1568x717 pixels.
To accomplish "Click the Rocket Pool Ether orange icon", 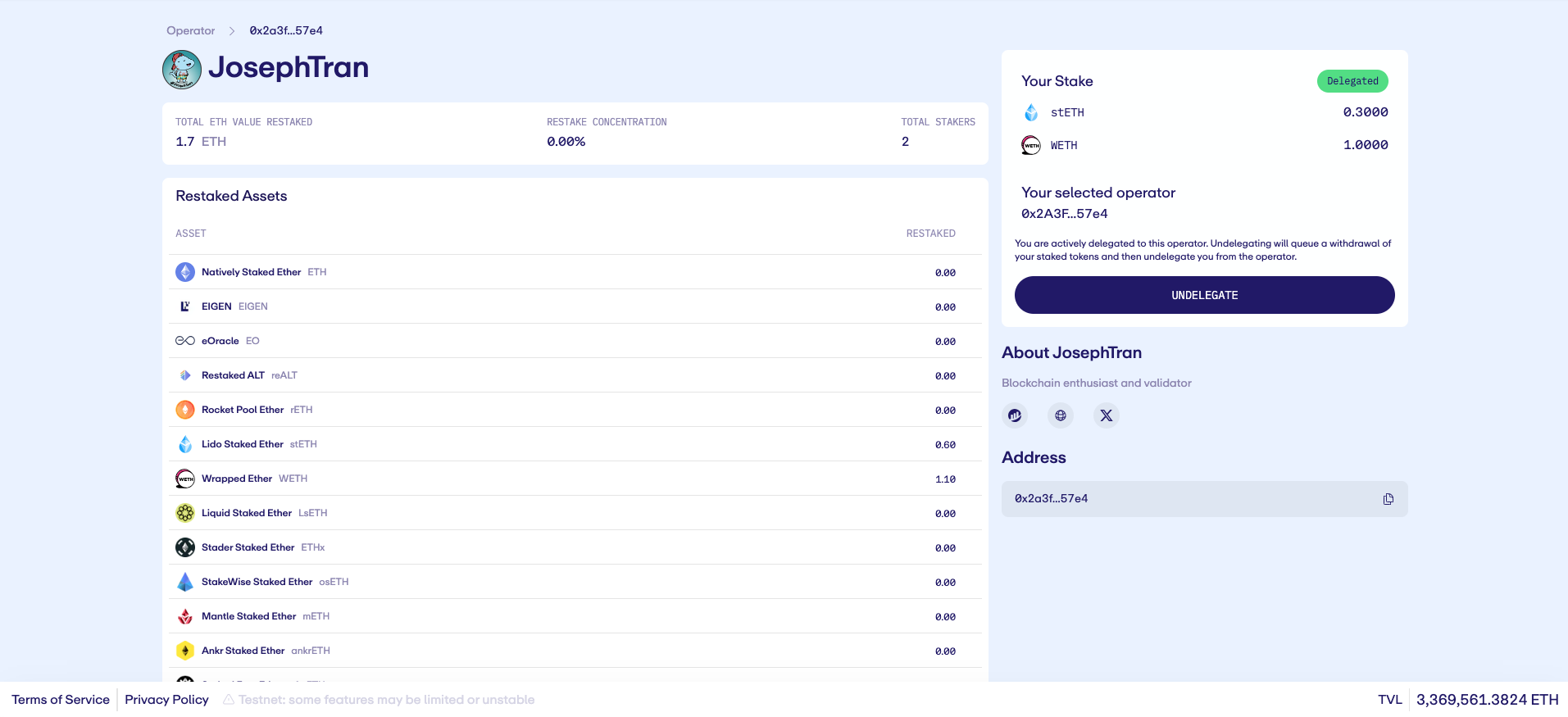I will [185, 410].
